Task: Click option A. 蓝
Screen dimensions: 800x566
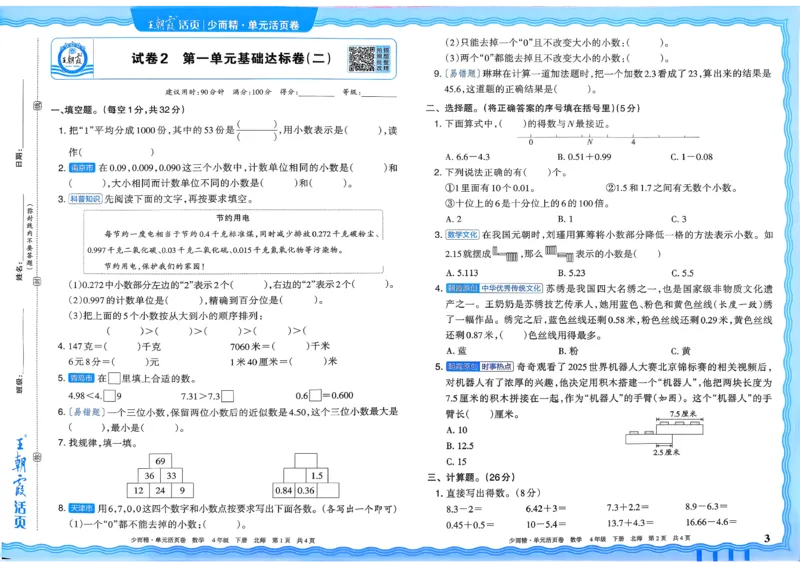Action: 456,351
